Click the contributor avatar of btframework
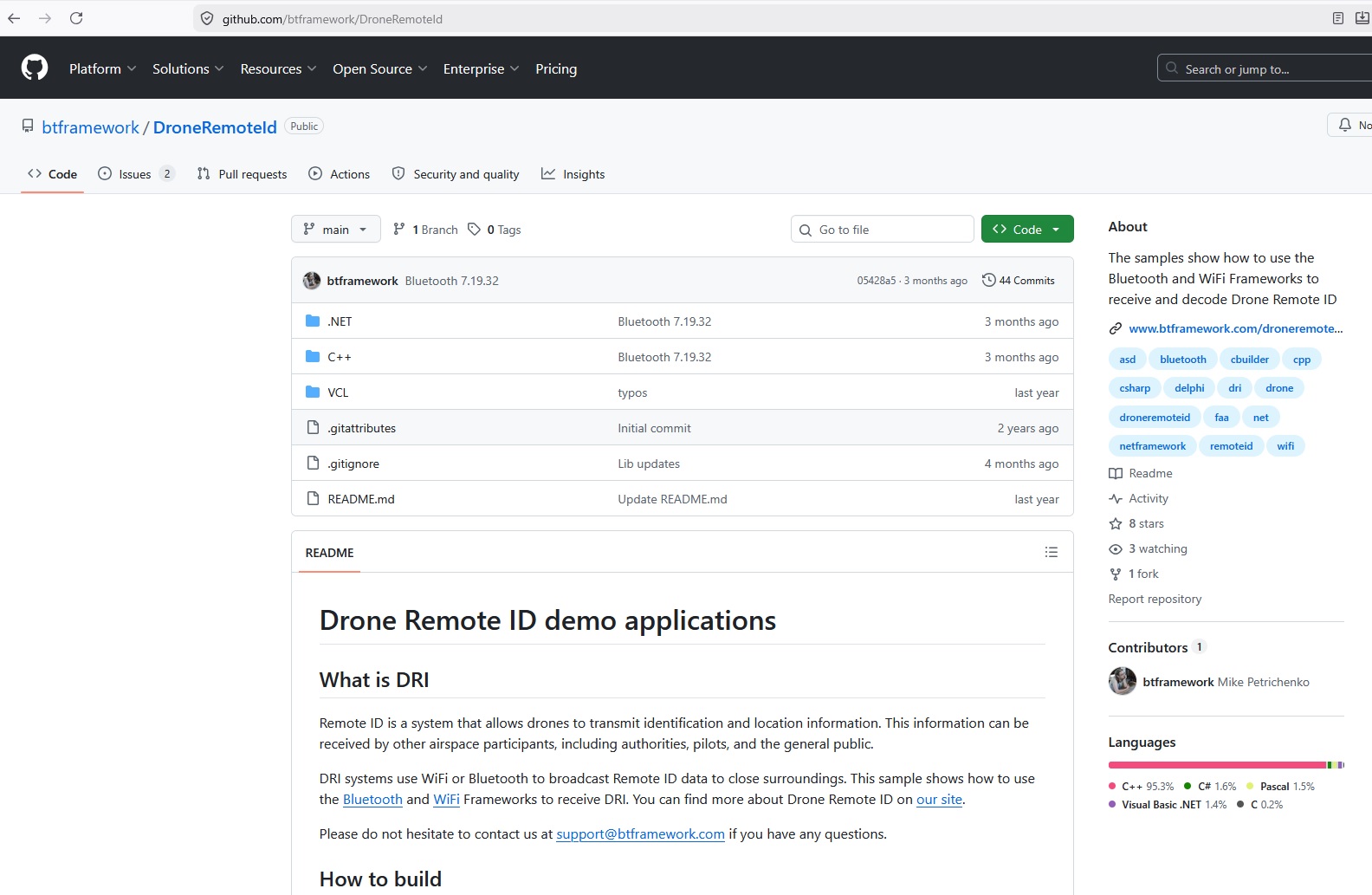This screenshot has width=1372, height=895. [1123, 682]
